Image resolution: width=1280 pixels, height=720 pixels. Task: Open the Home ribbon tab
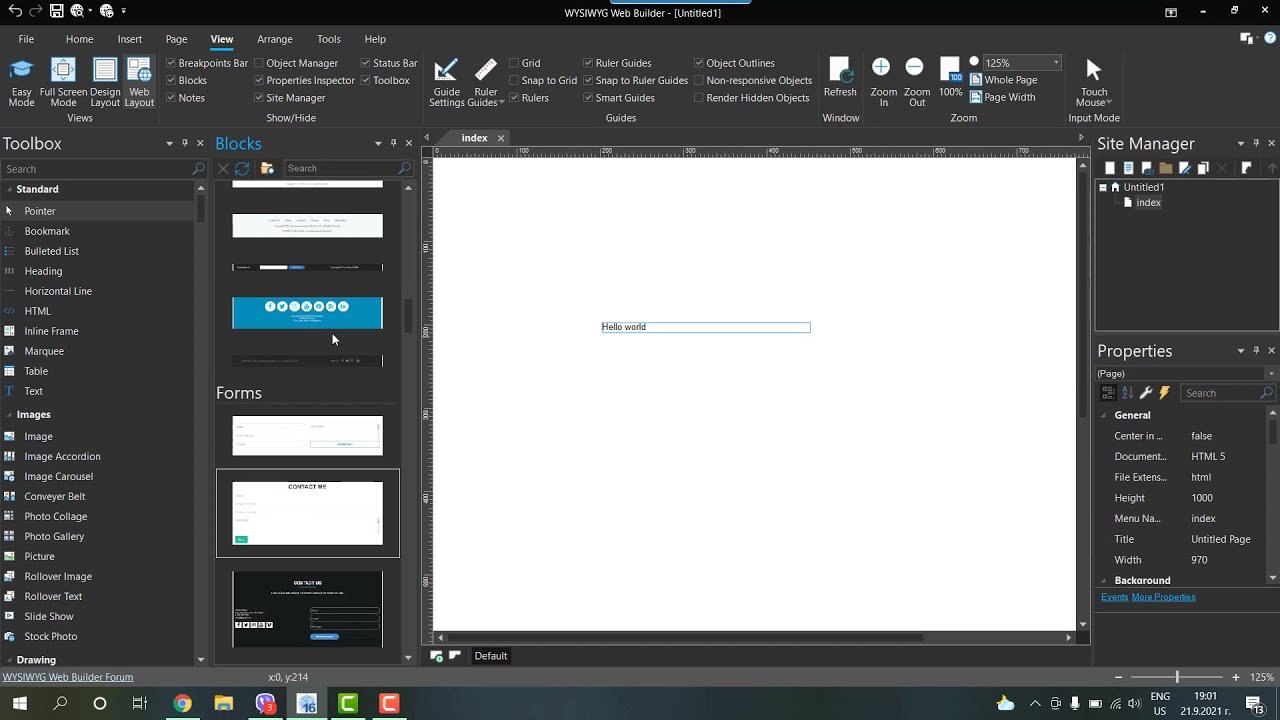pyautogui.click(x=80, y=39)
